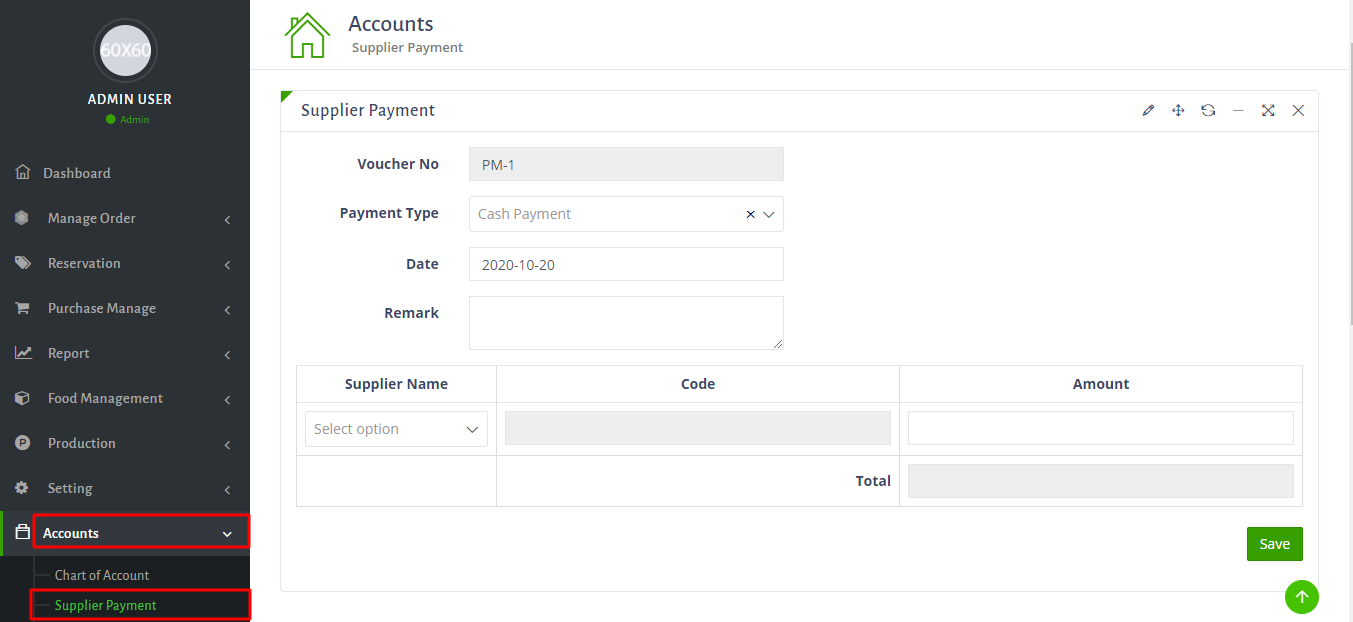Click the Amount input field

pyautogui.click(x=1100, y=428)
